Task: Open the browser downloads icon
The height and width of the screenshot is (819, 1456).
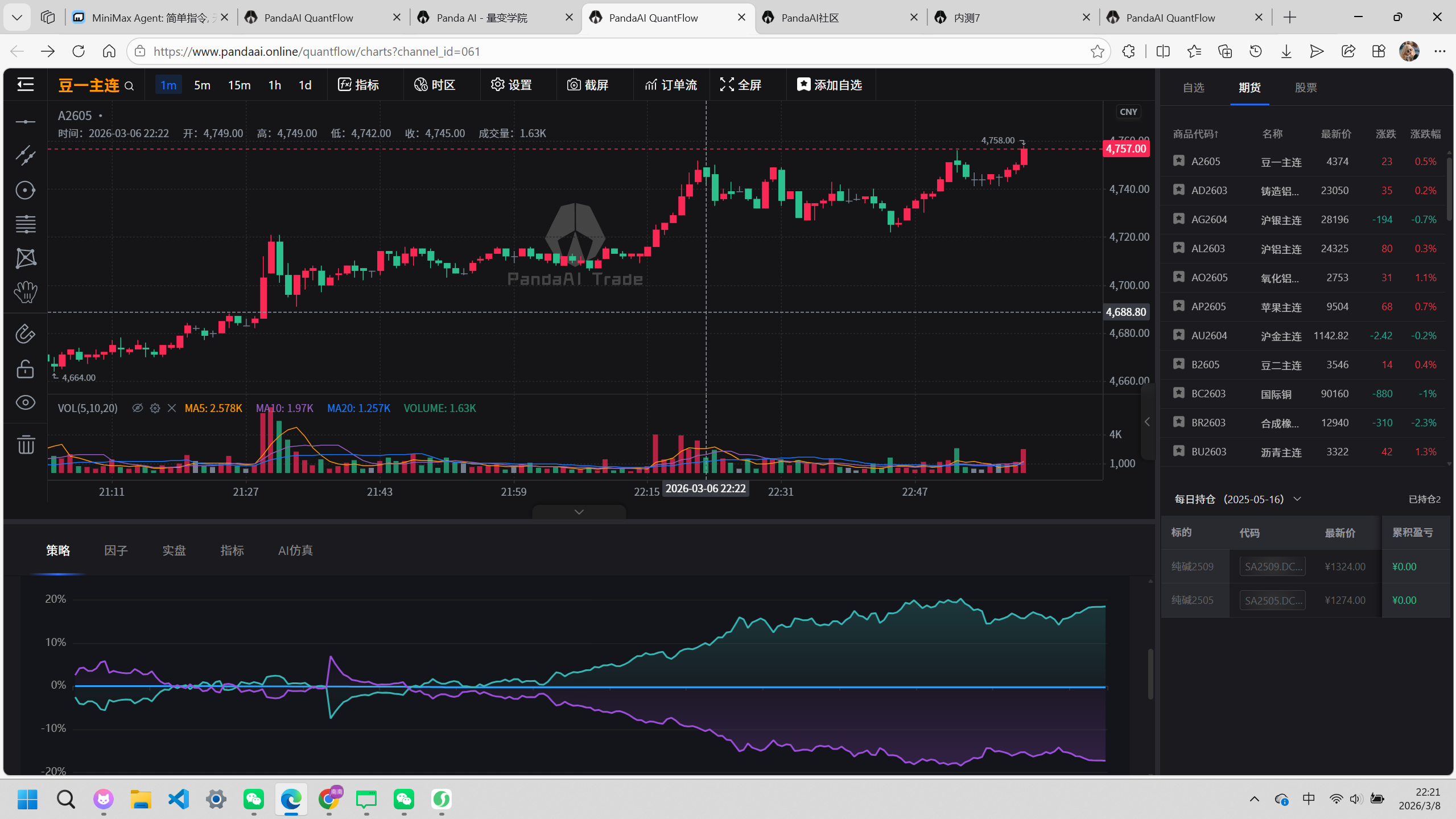Action: [x=1286, y=51]
